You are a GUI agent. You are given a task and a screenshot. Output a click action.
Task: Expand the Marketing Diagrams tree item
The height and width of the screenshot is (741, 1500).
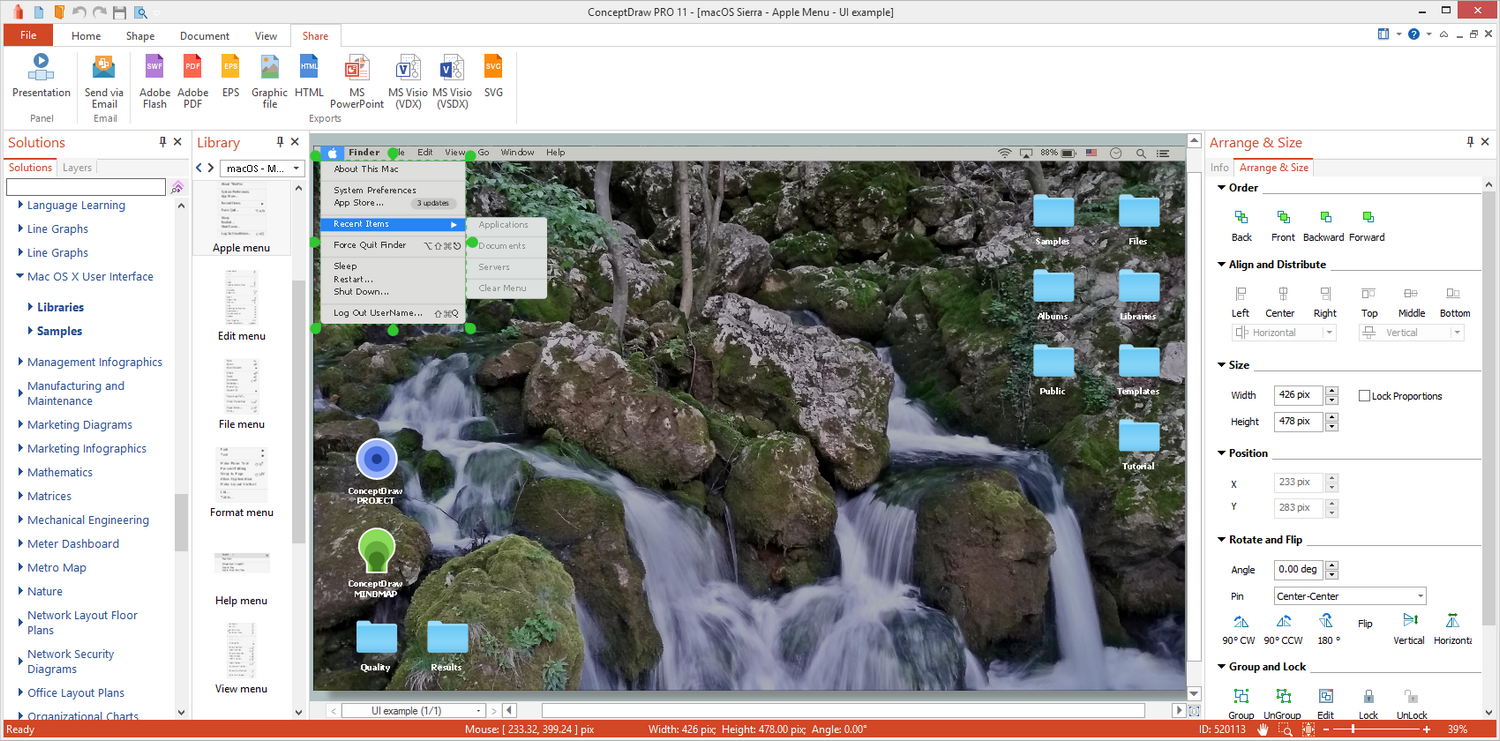pyautogui.click(x=21, y=425)
